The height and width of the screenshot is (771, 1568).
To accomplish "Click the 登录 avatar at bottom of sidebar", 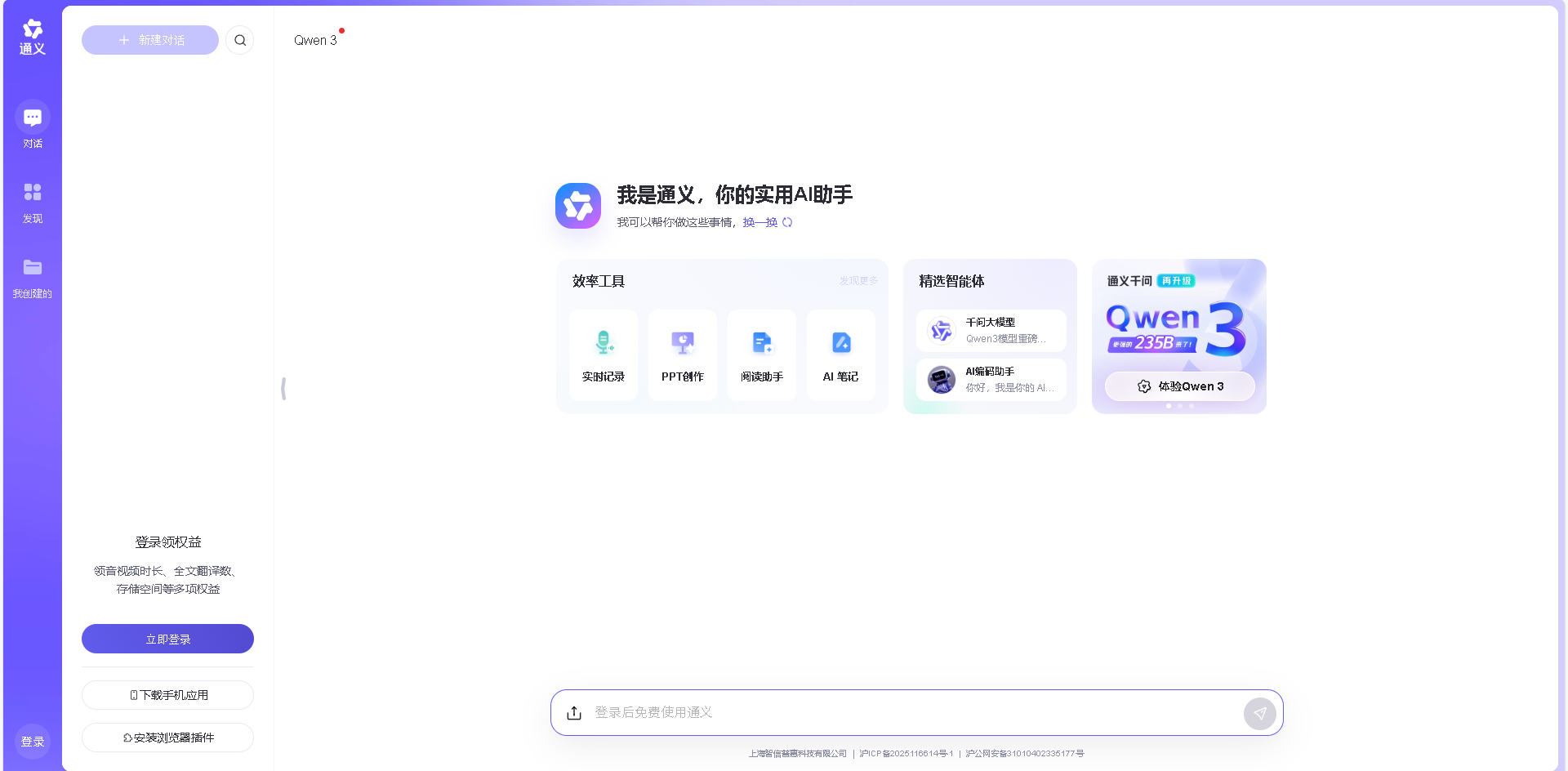I will tap(33, 741).
